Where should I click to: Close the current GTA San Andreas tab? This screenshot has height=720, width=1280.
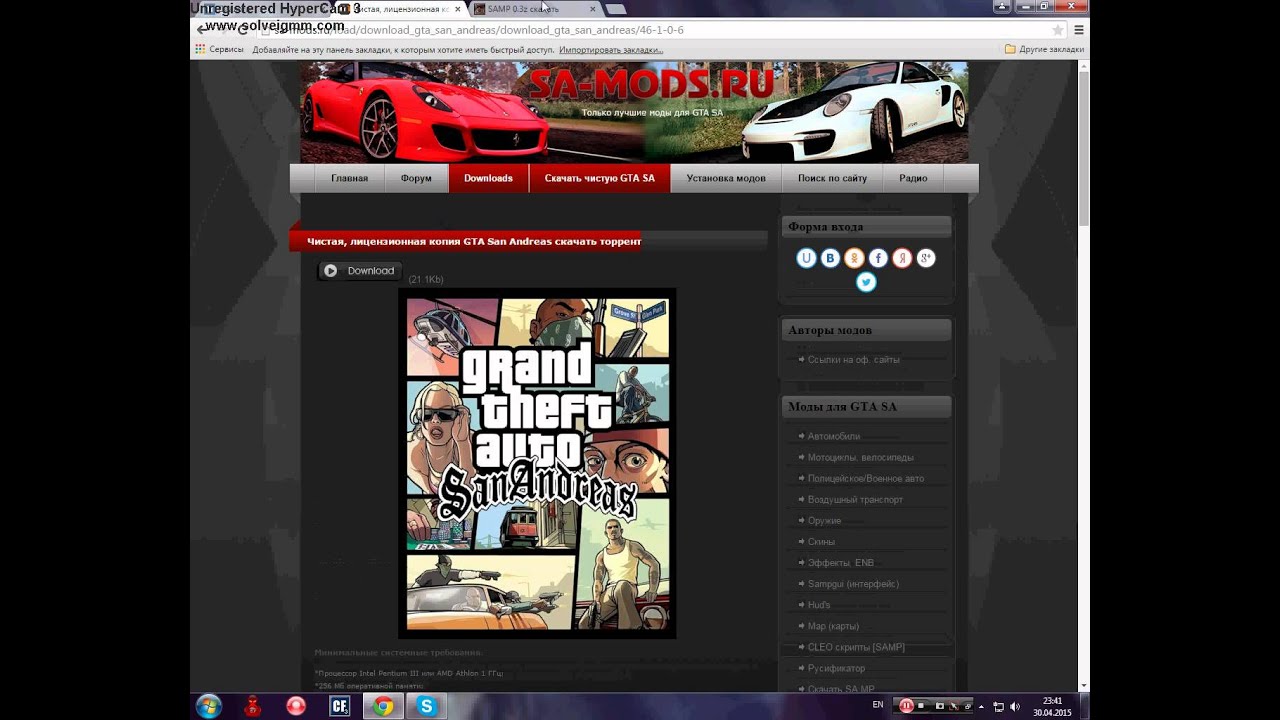pyautogui.click(x=459, y=9)
